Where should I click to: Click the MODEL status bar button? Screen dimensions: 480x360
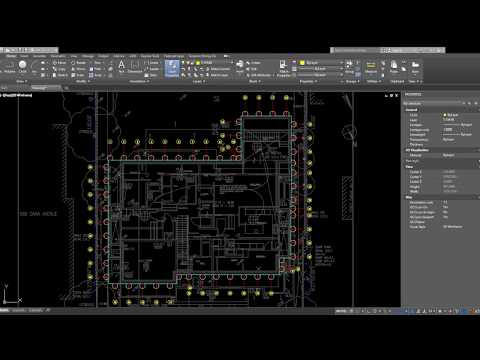pyautogui.click(x=341, y=311)
